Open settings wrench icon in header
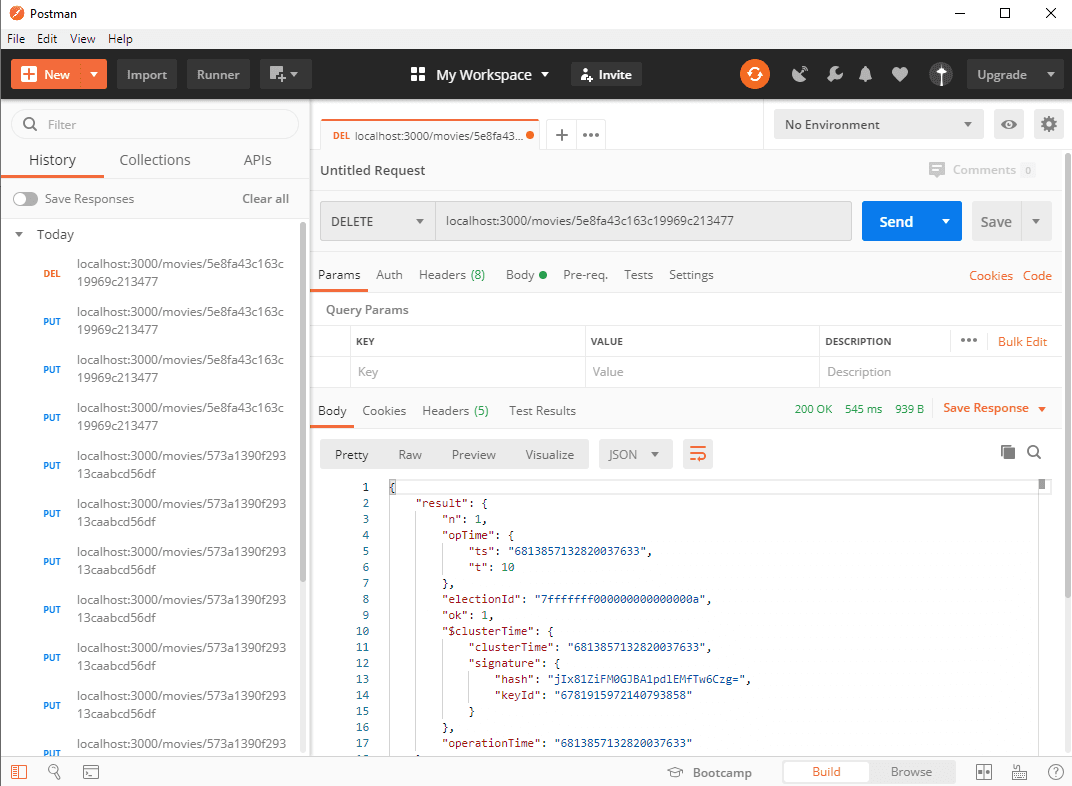The height and width of the screenshot is (786, 1072). 833,74
